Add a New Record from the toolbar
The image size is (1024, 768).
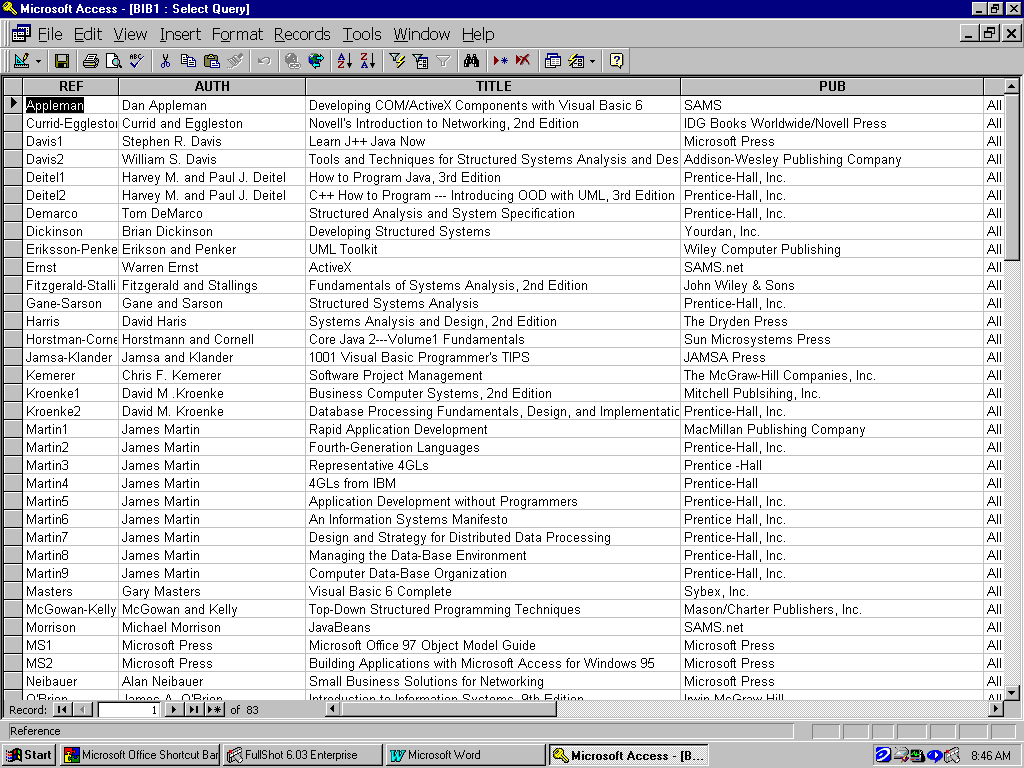coord(500,61)
